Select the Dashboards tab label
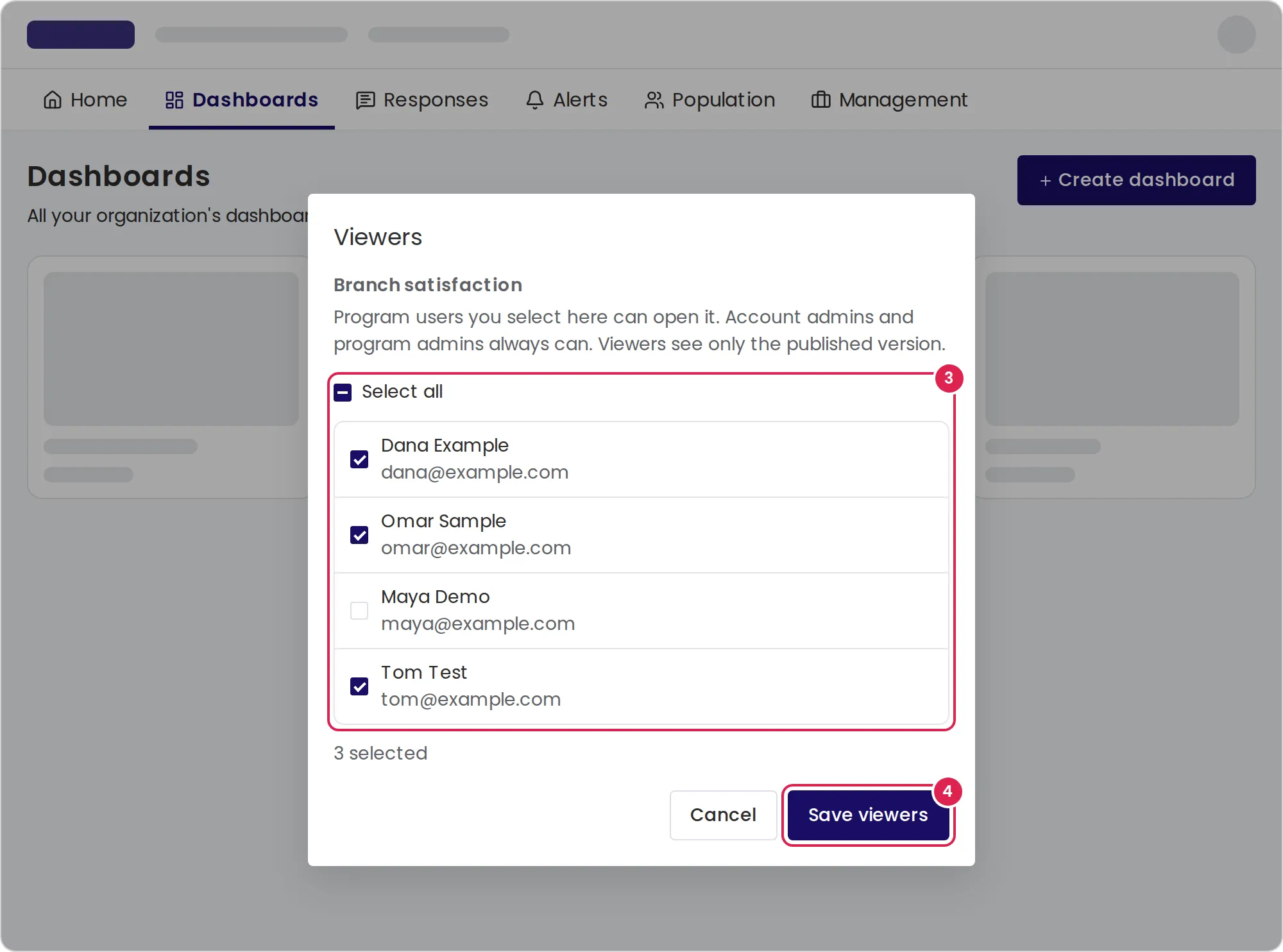Image resolution: width=1283 pixels, height=952 pixels. (255, 100)
